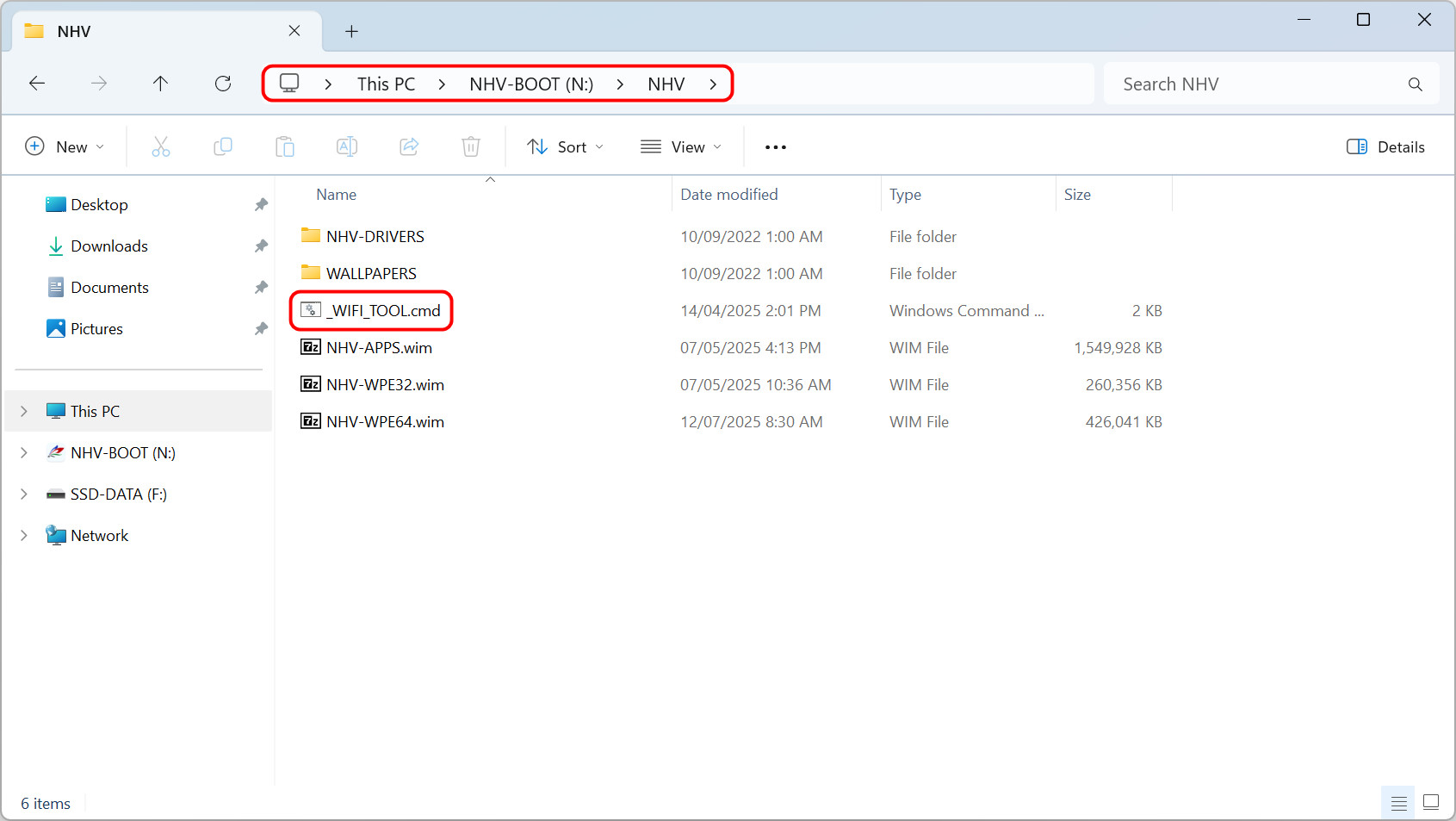Go up one folder level
Screen dimensions: 1456x821
point(161,84)
